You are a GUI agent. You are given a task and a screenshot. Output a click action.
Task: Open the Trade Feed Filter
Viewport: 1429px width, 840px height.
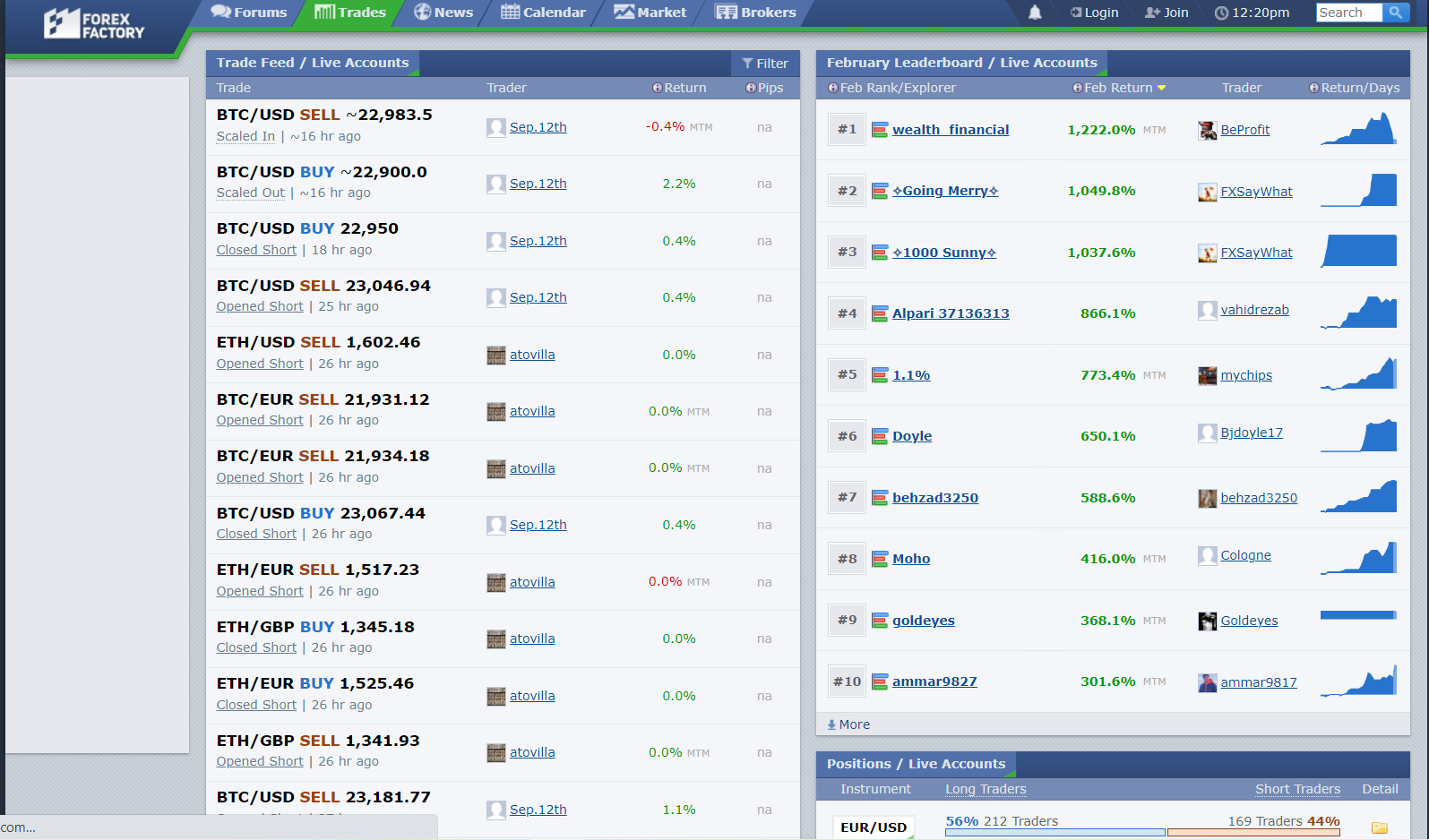(765, 64)
